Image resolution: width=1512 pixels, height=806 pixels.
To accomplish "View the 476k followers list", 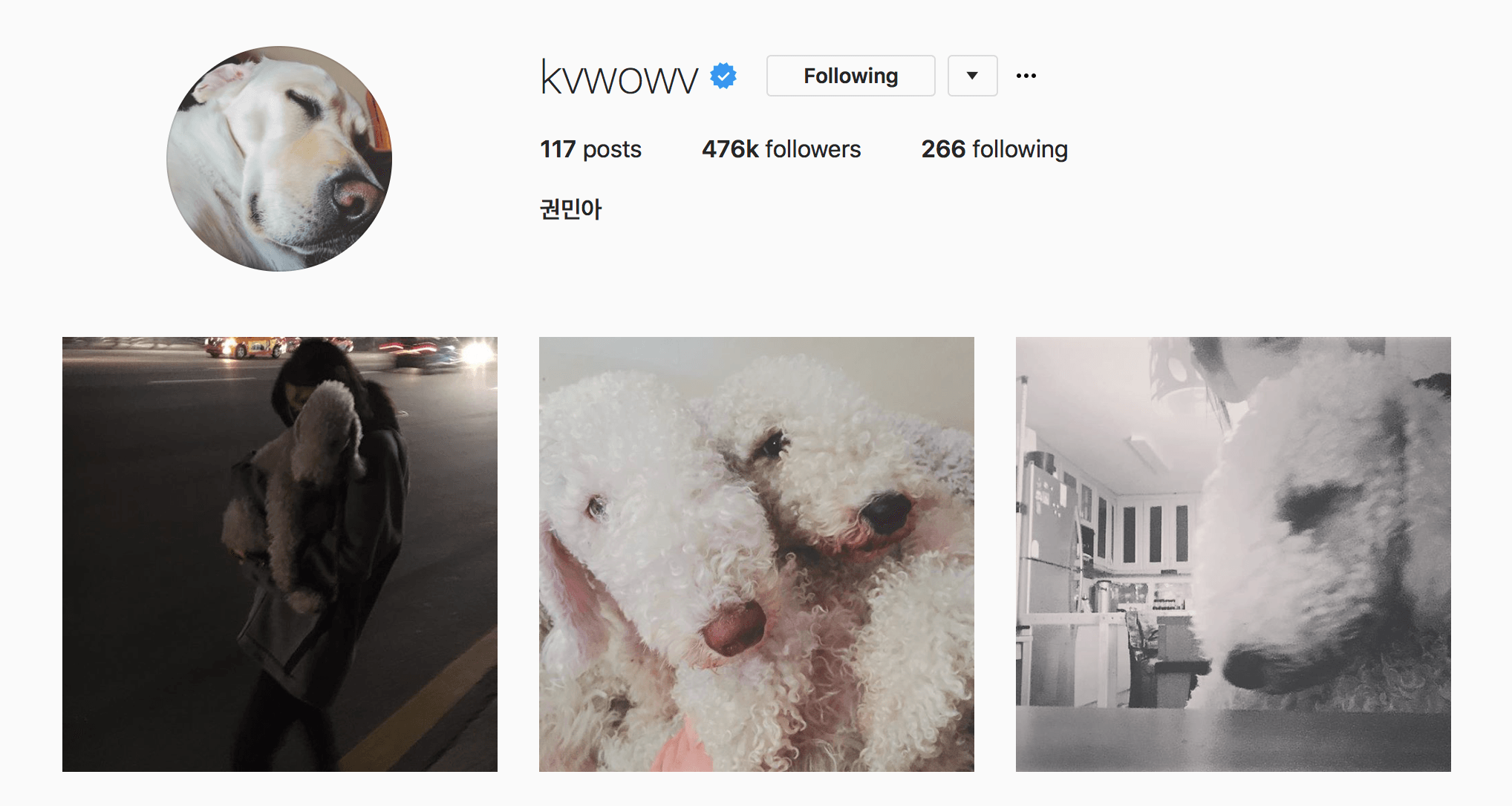I will tap(781, 149).
